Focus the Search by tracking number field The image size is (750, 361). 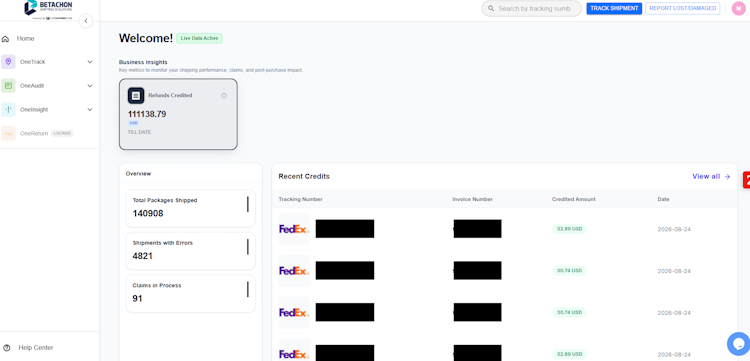[x=531, y=9]
